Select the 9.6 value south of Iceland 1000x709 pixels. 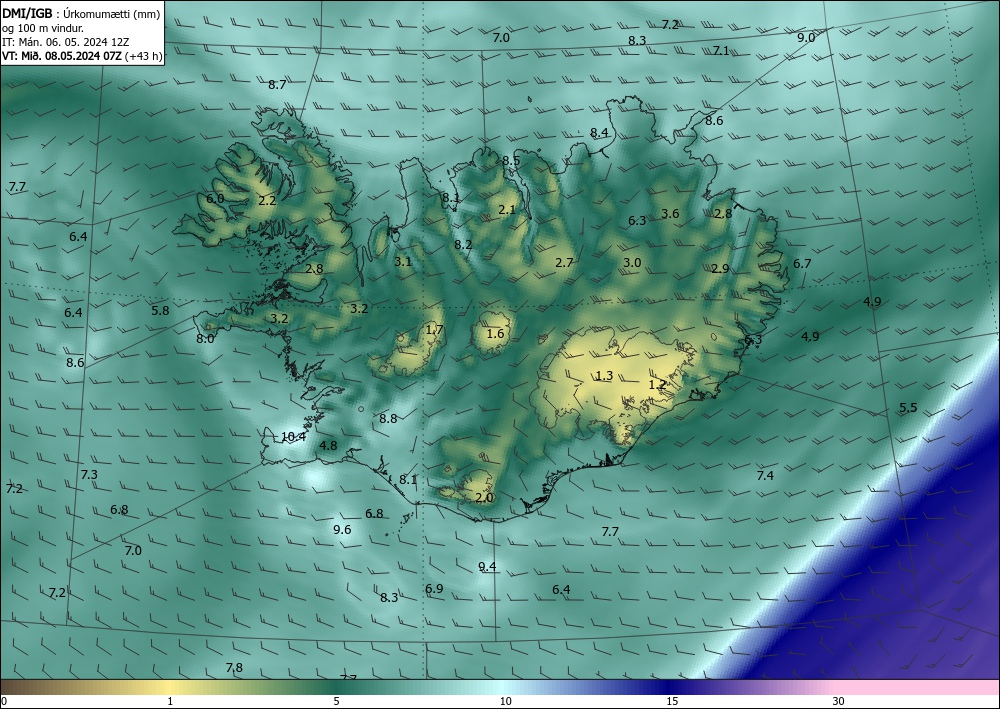[x=342, y=530]
